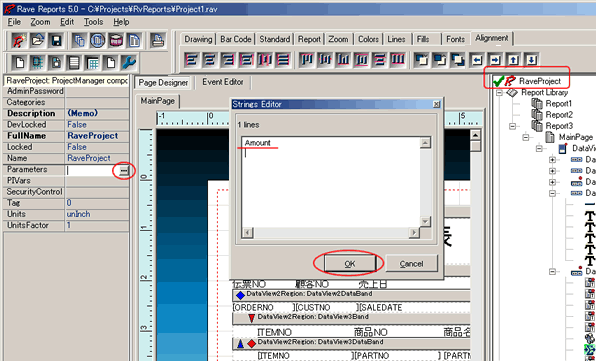This screenshot has width=596, height=361.
Task: Collapse the Report Library tree node
Action: click(x=499, y=93)
